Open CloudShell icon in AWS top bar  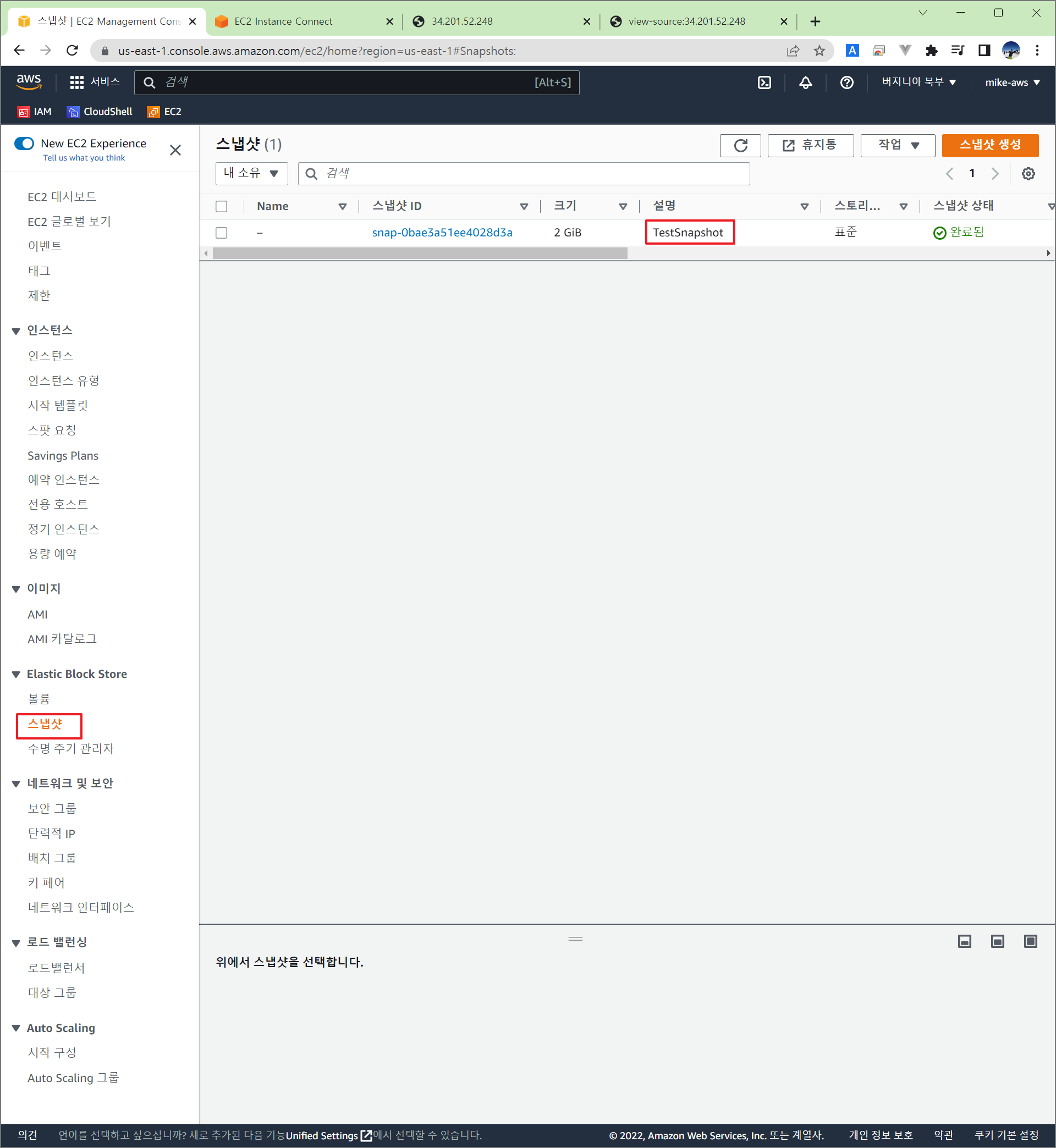pos(764,82)
